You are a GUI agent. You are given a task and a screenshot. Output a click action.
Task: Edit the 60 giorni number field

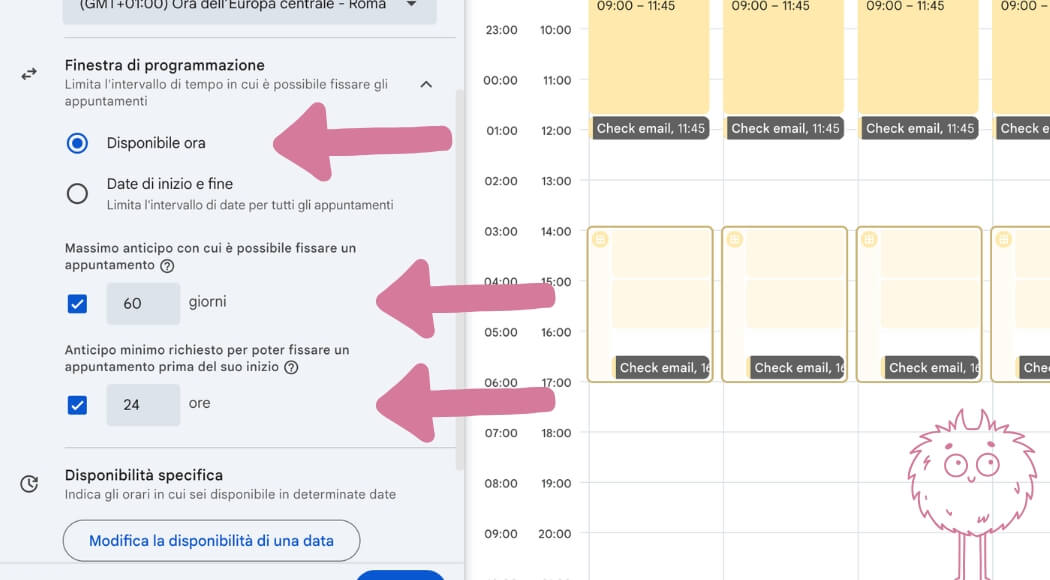click(143, 303)
